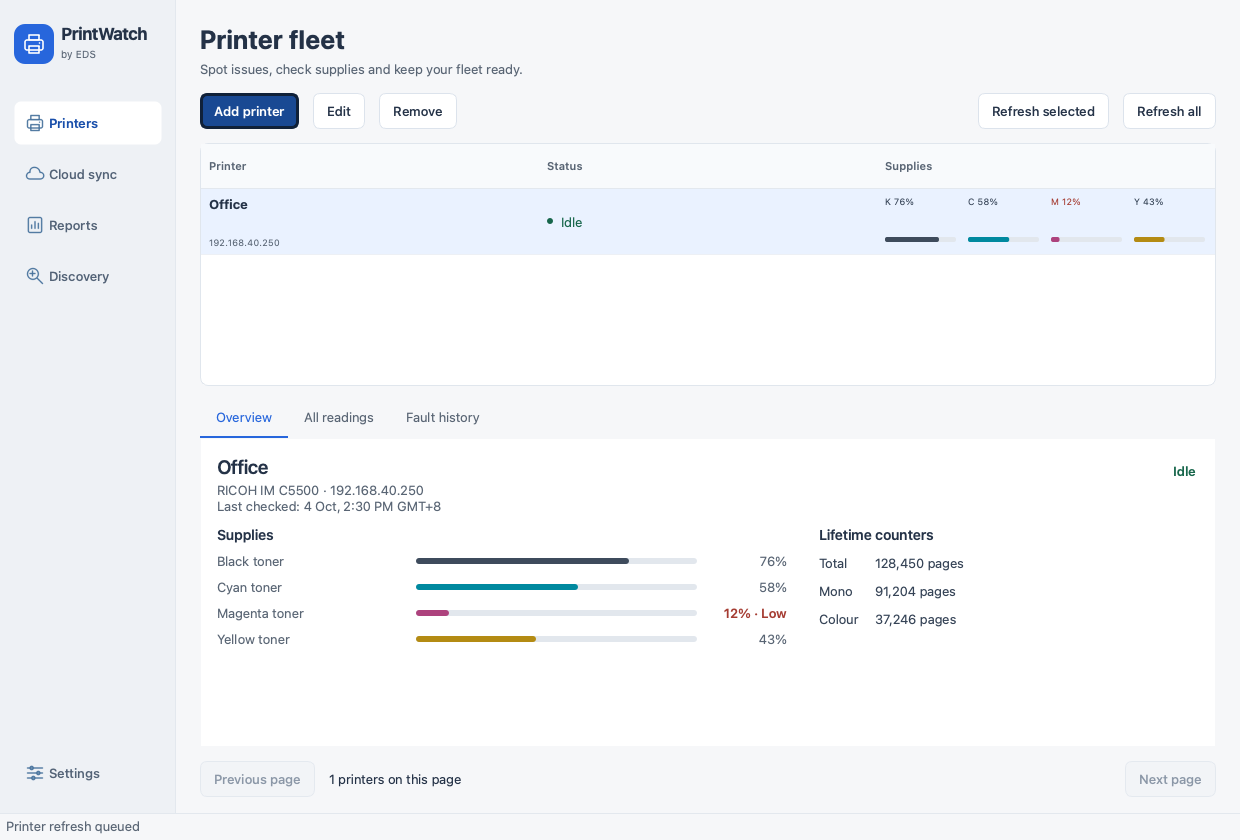Screen dimensions: 1240x840
Task: Click the Magenta toner label
Action: pyautogui.click(x=260, y=613)
